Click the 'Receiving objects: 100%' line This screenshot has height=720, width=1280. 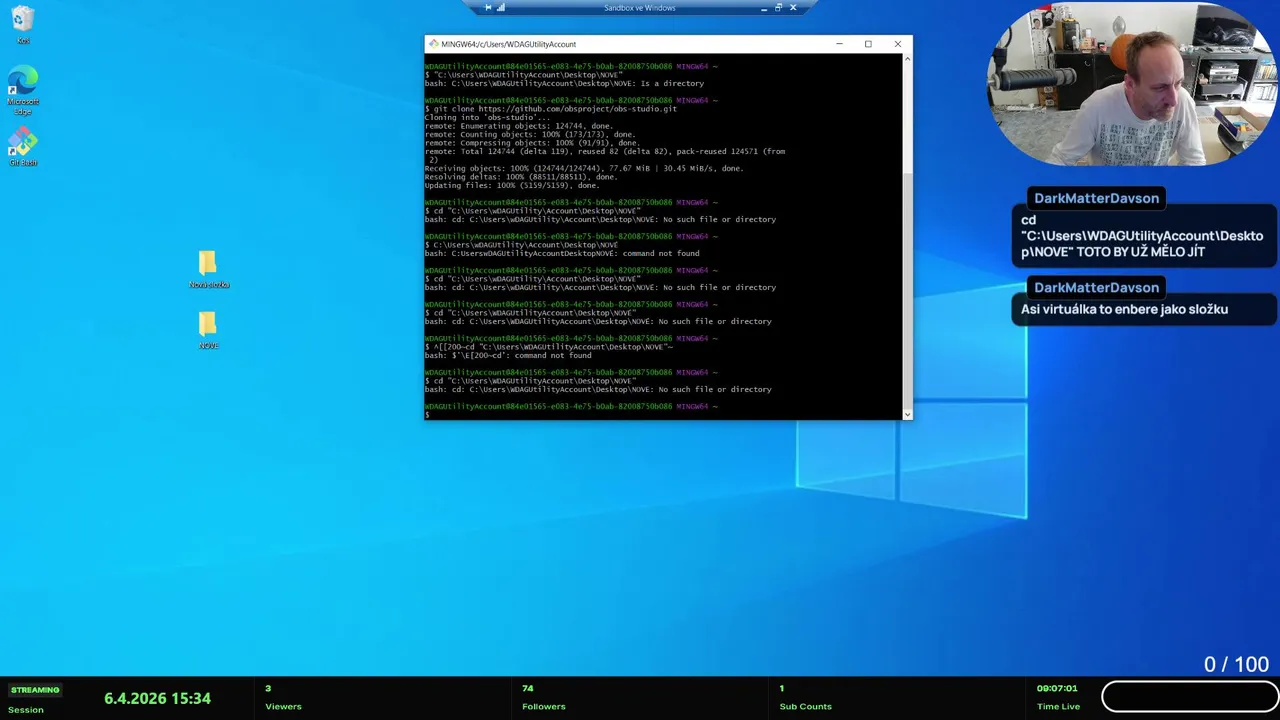tap(584, 168)
